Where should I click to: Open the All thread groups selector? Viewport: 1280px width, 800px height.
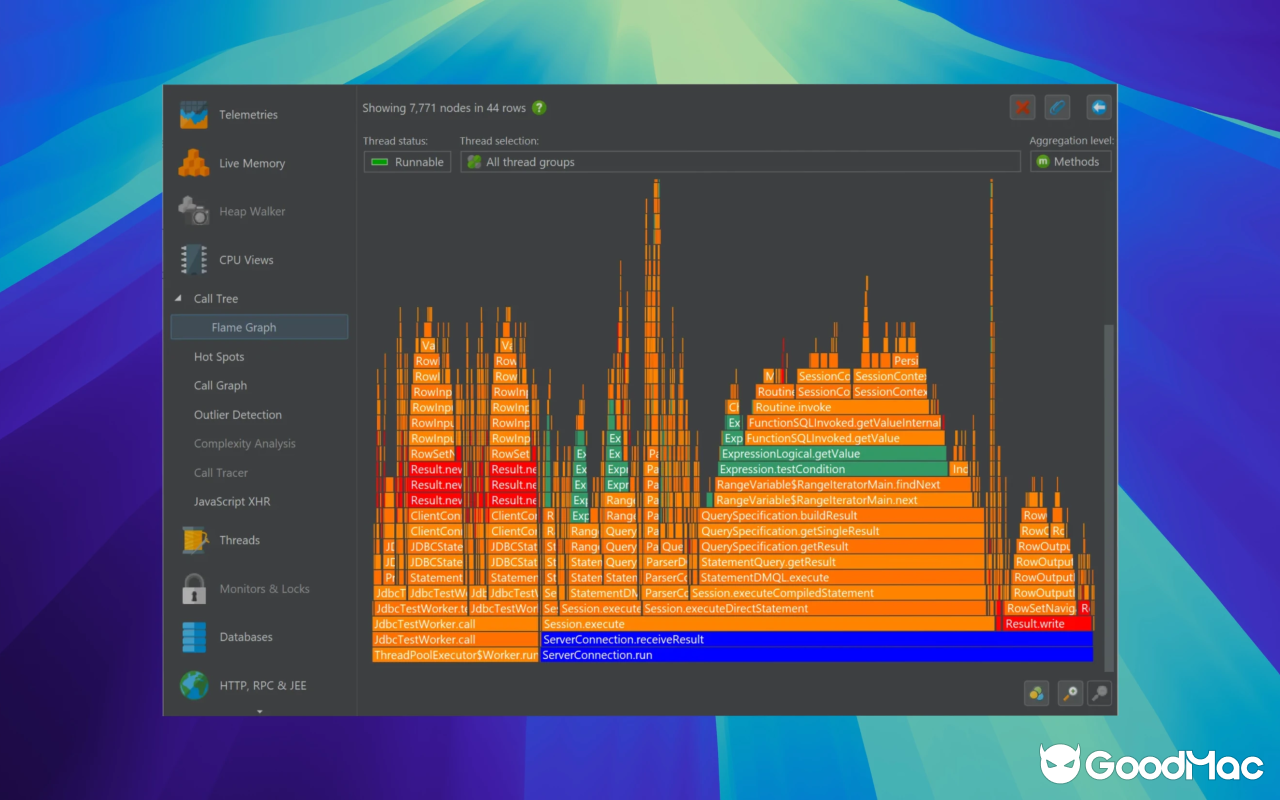pos(740,161)
